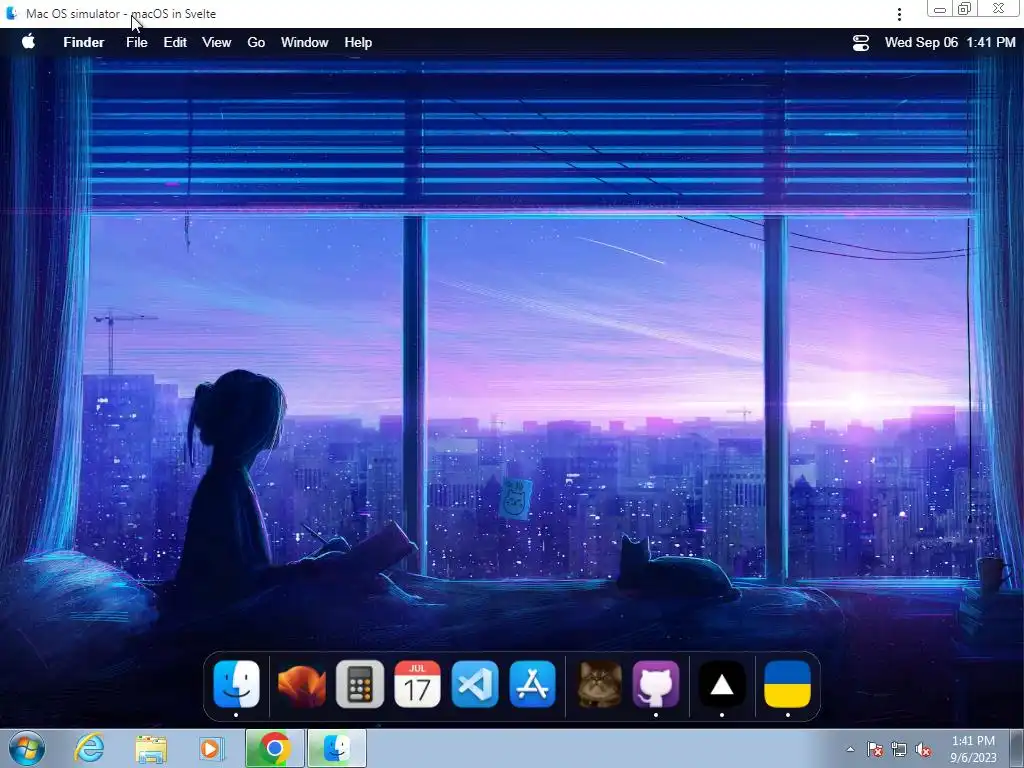The height and width of the screenshot is (768, 1024).
Task: Launch VS Code from the dock
Action: [x=475, y=684]
